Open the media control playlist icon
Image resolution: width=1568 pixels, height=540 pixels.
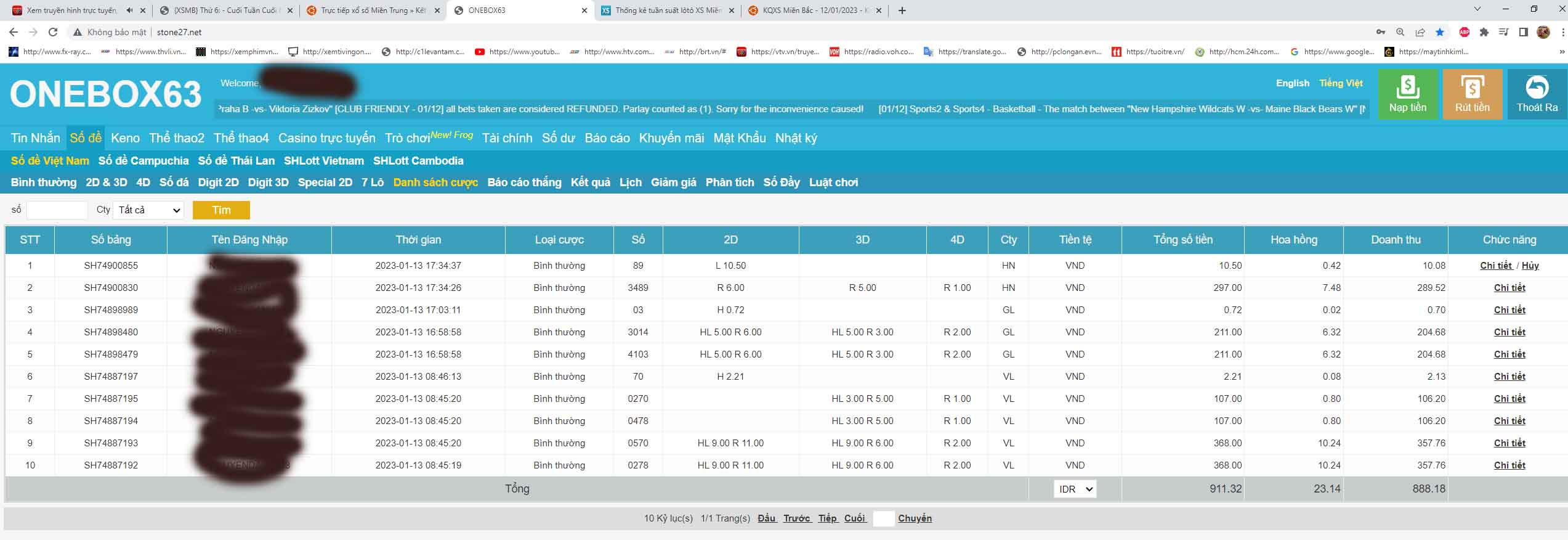(x=1503, y=32)
